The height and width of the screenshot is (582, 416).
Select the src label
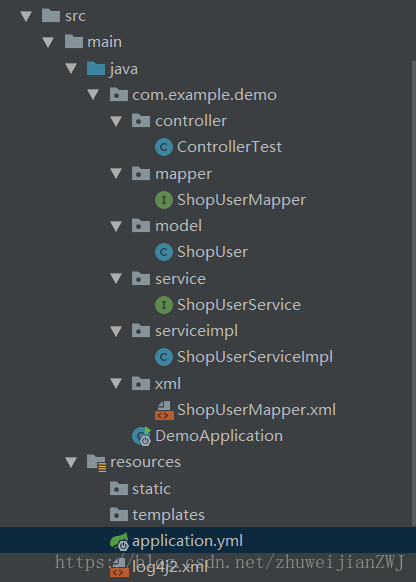pos(75,16)
